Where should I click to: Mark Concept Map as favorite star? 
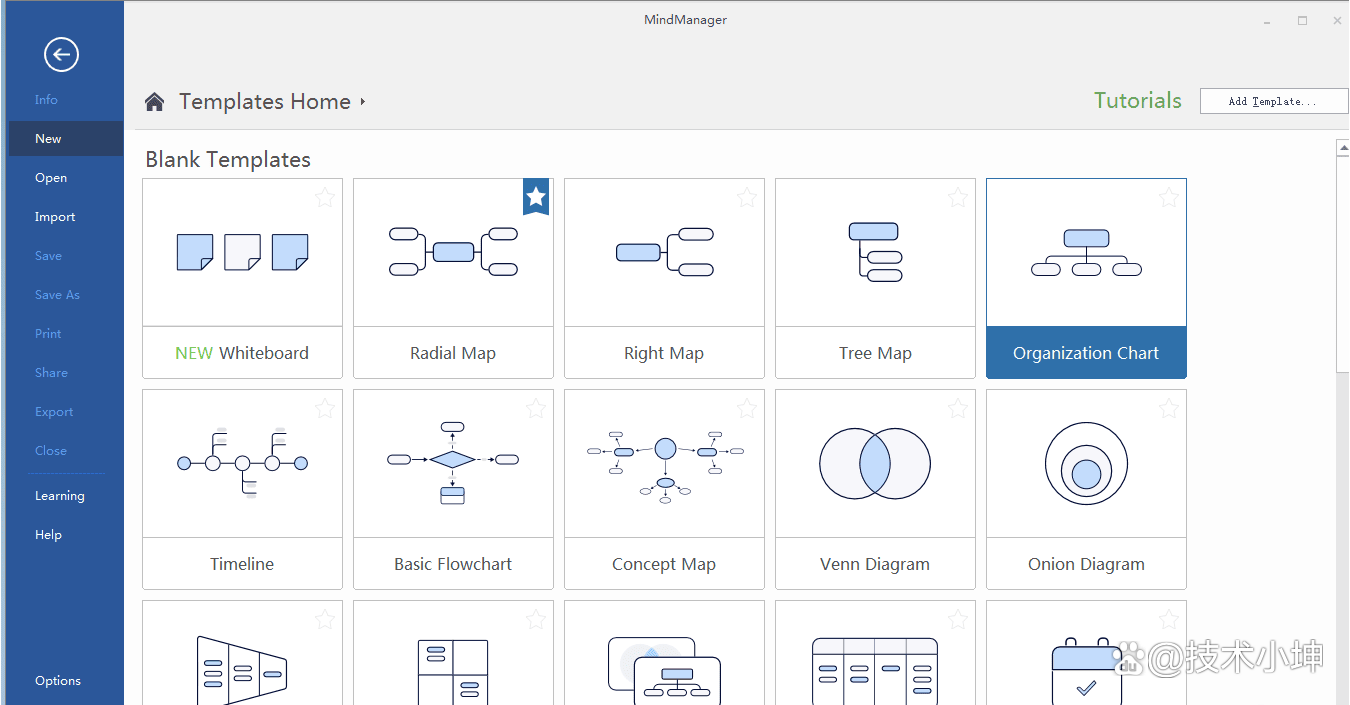coord(747,408)
